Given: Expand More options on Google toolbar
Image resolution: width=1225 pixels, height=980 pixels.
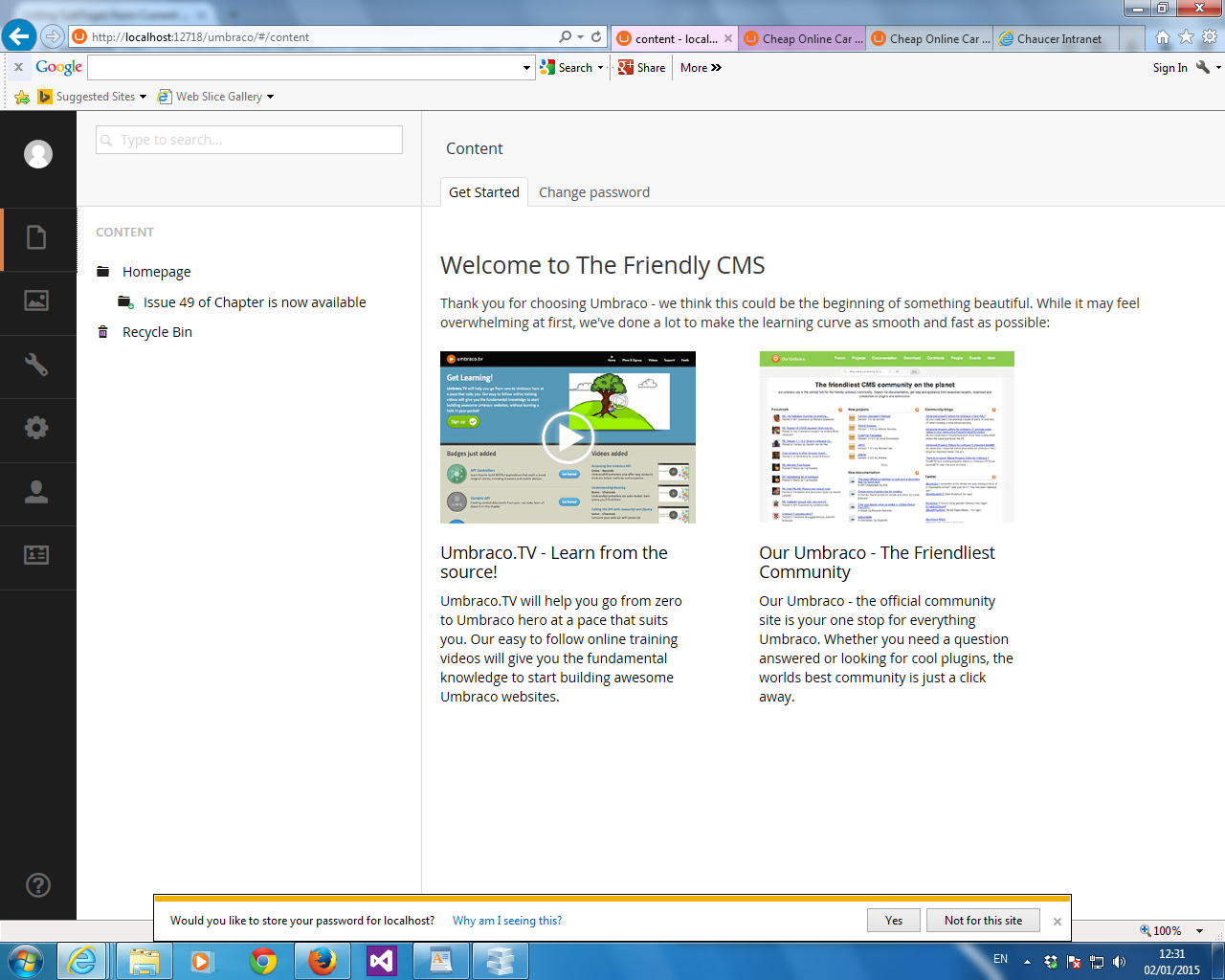Looking at the screenshot, I should (701, 68).
